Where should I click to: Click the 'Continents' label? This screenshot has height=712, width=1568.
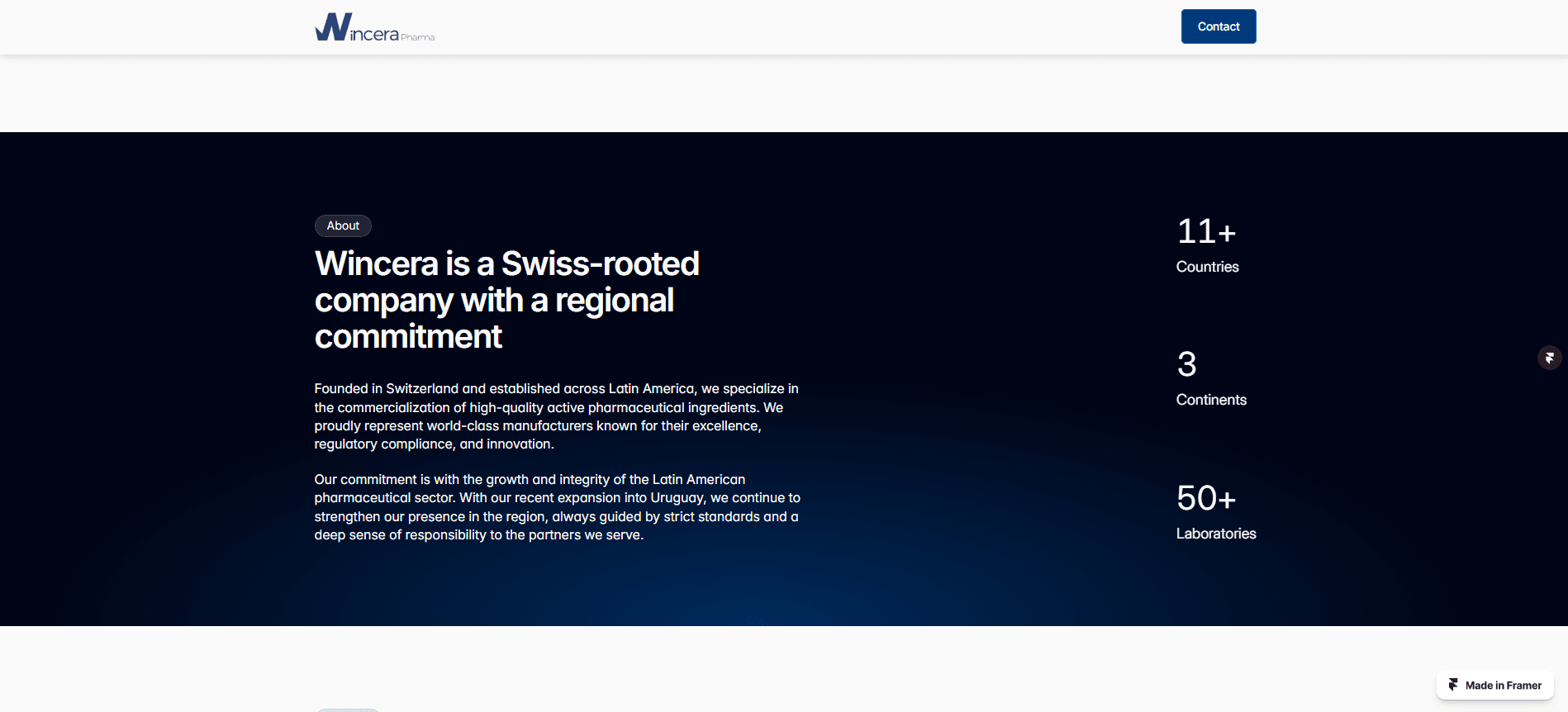point(1211,400)
